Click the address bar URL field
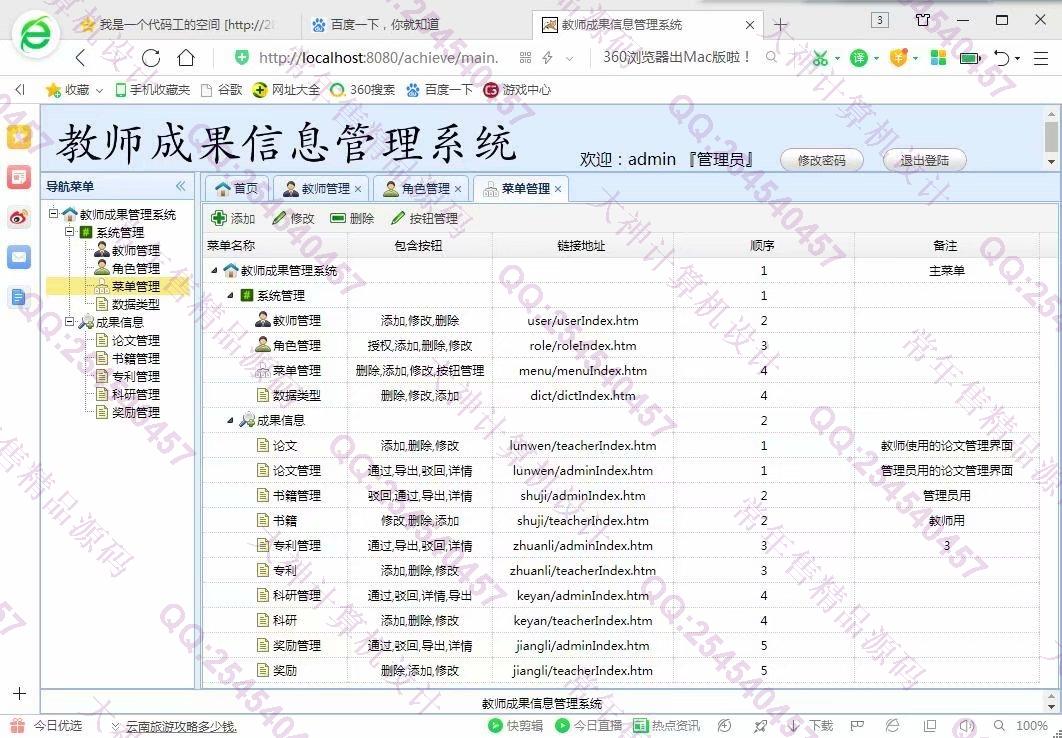Screen dimensions: 1062x738 click(378, 58)
